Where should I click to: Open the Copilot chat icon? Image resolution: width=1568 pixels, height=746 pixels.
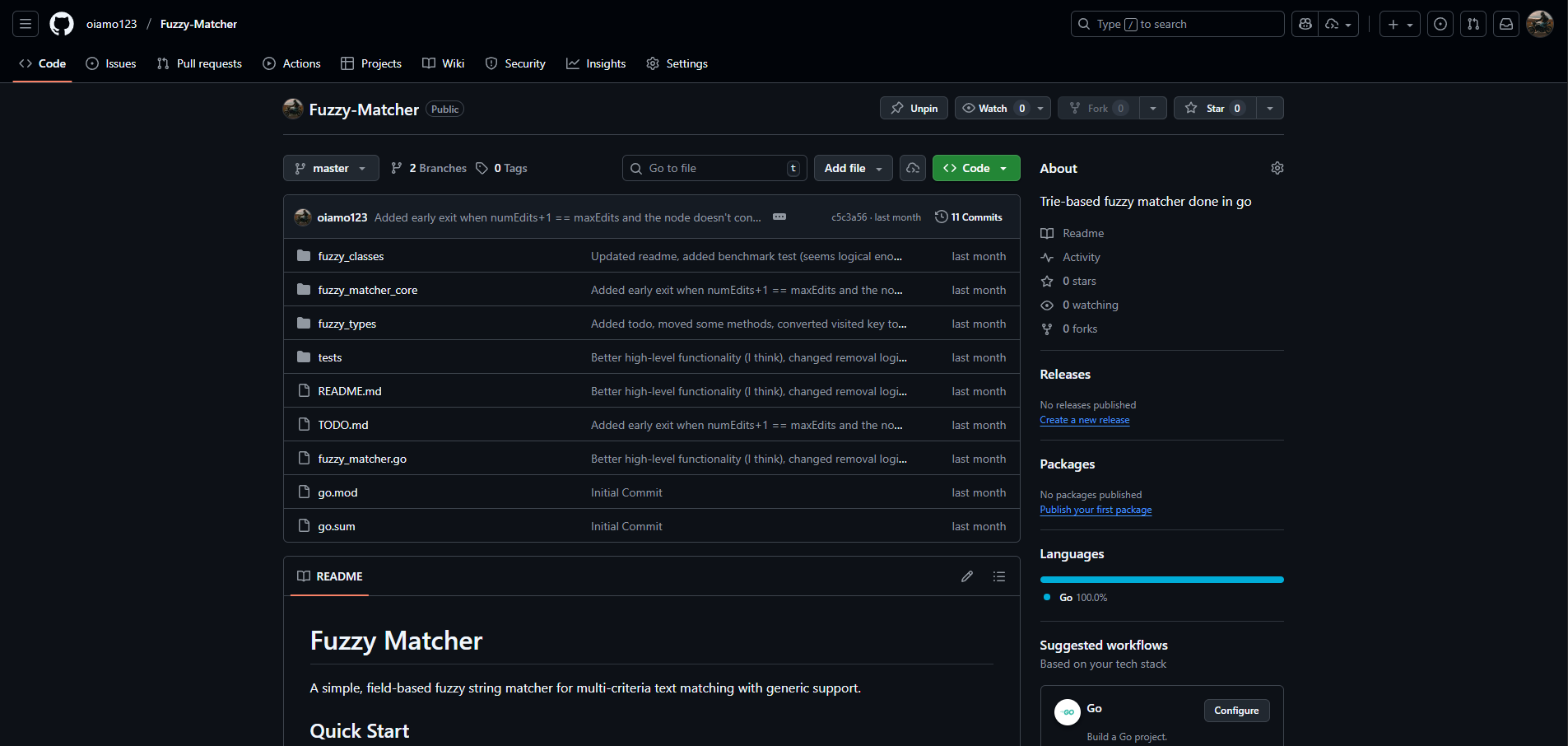(1305, 24)
